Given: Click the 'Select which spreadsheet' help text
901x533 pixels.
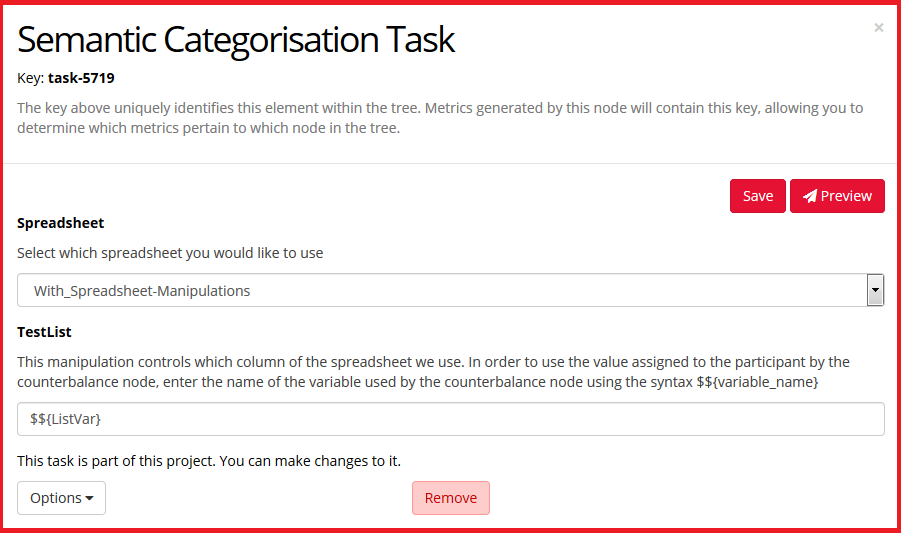Looking at the screenshot, I should pyautogui.click(x=170, y=253).
